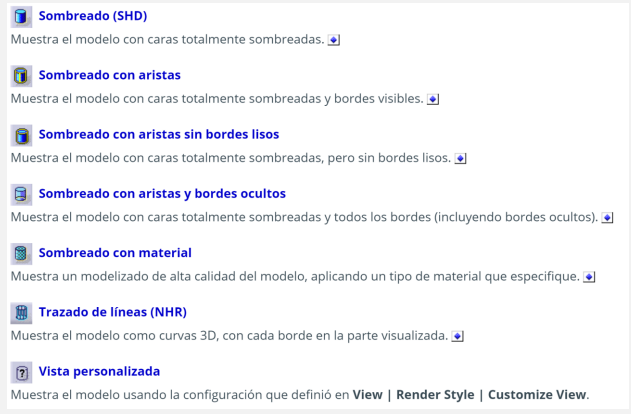The image size is (631, 414).
Task: Expand details after 'sombreadas y bordes visibles' text
Action: pos(433,99)
